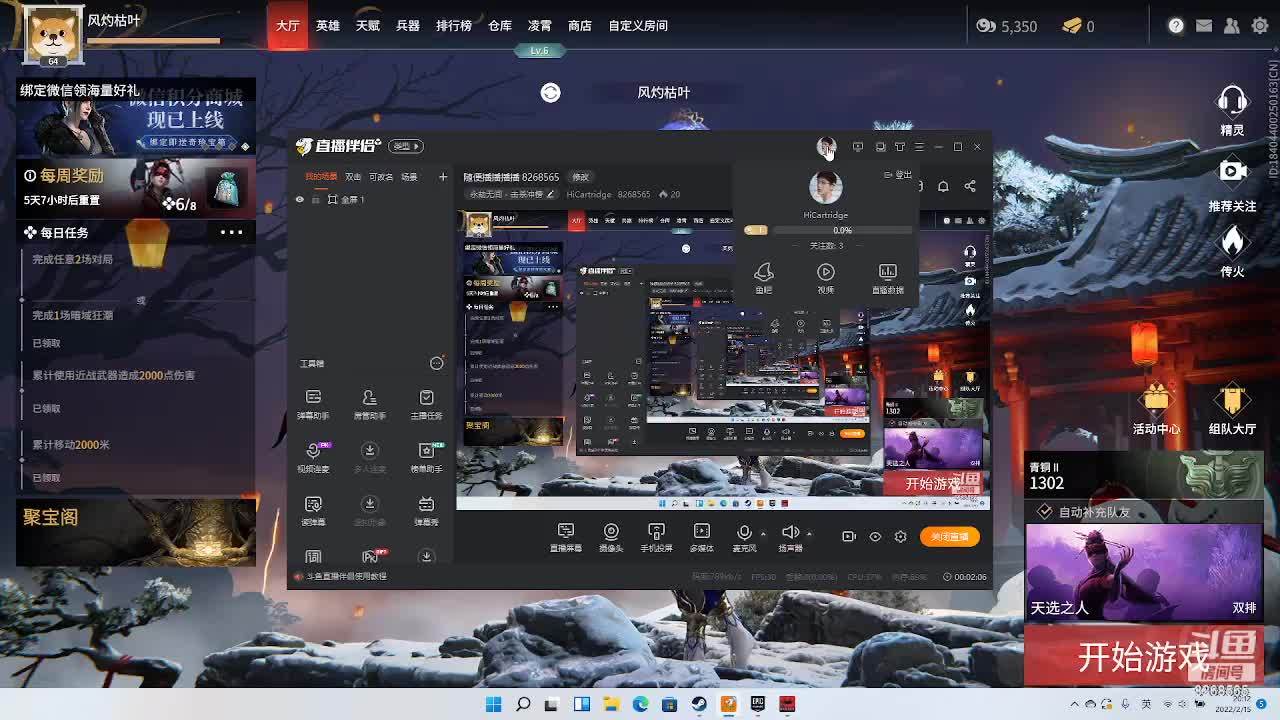The image size is (1280, 720).
Task: Open 视频连麦 tool in toolbox
Action: click(x=313, y=457)
